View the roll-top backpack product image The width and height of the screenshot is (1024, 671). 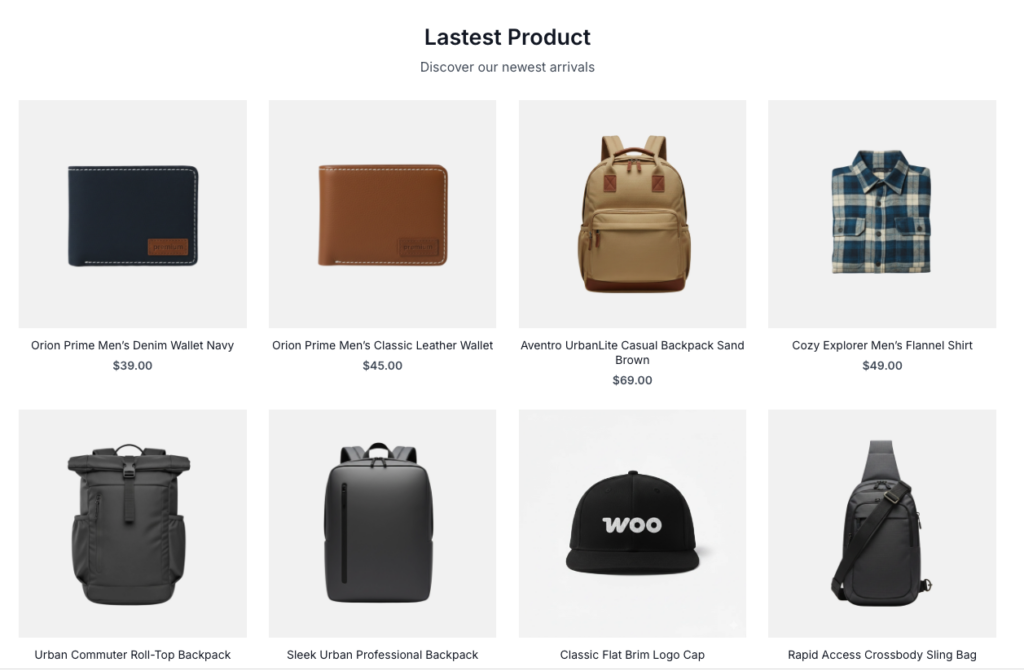click(133, 523)
